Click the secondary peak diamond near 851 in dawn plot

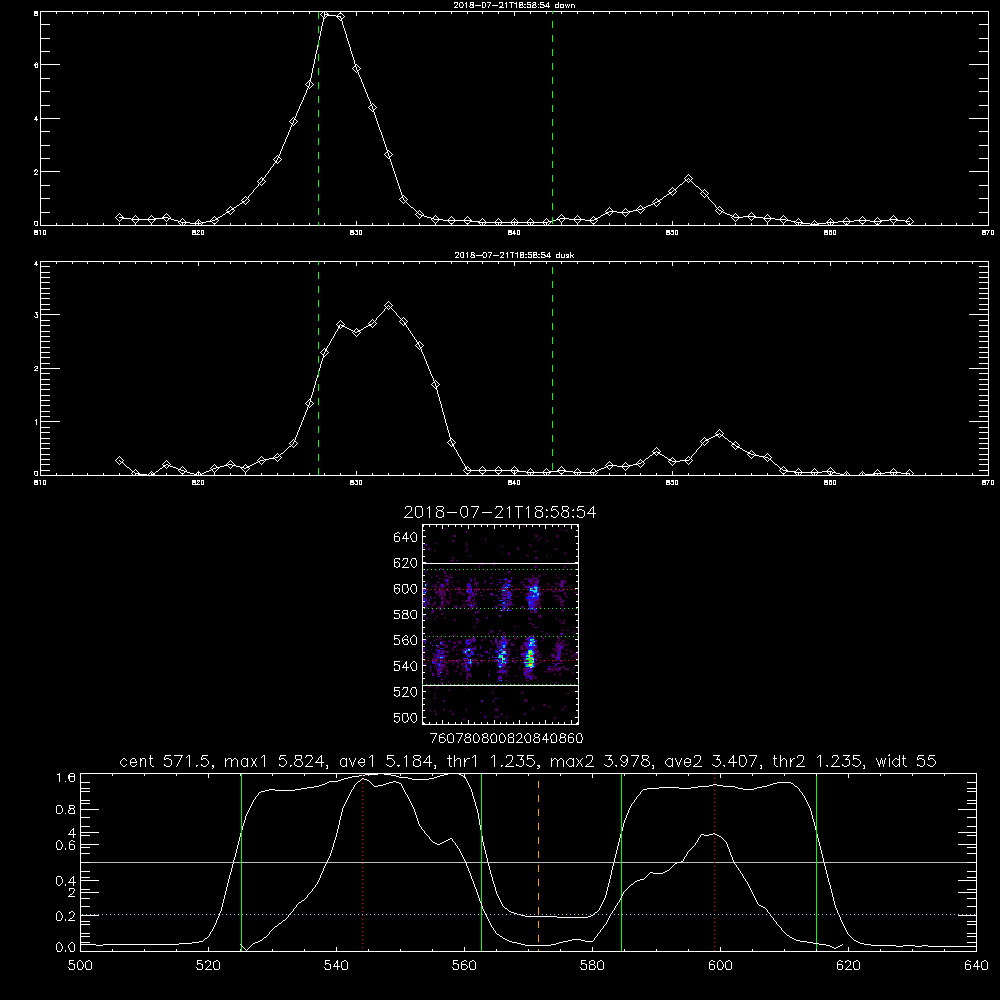tap(688, 179)
